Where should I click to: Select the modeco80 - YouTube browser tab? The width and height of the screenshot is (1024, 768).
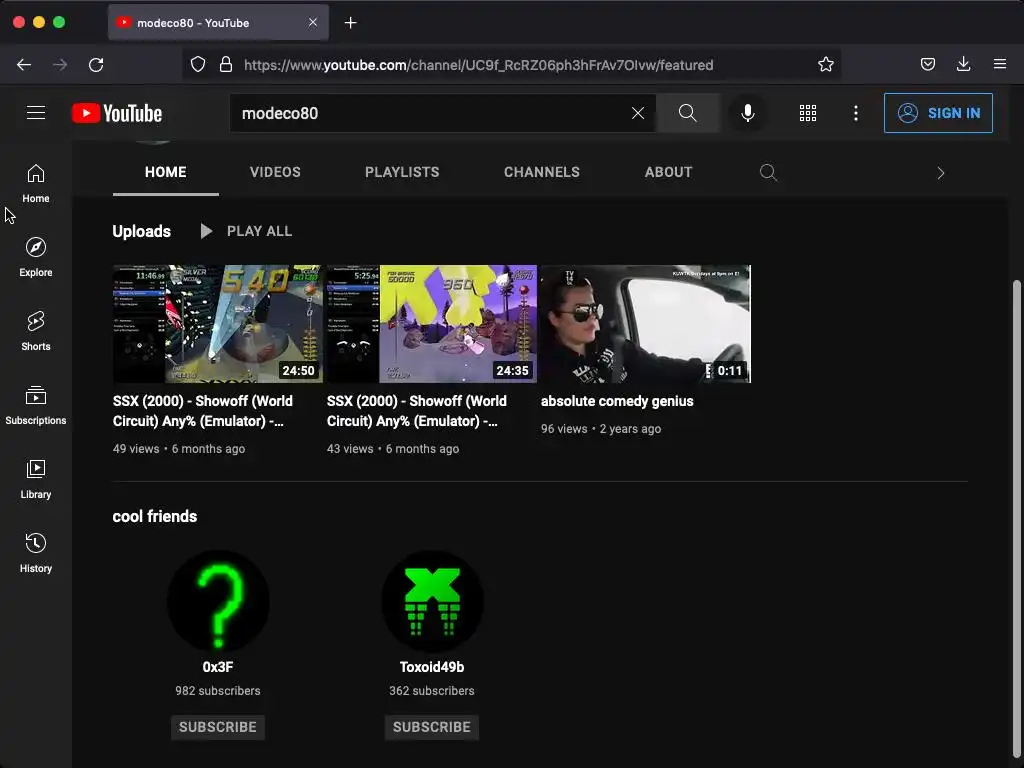click(x=218, y=23)
